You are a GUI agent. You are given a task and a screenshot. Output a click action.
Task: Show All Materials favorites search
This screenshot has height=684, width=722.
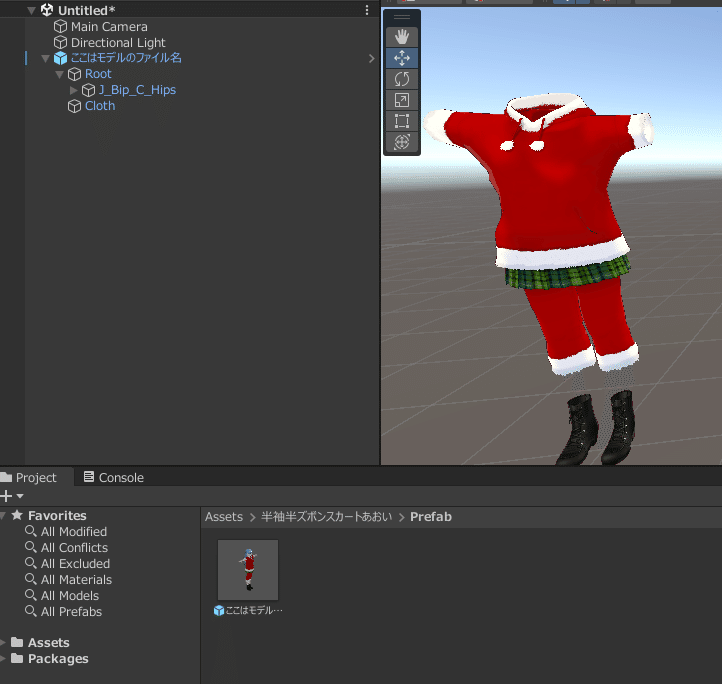click(x=76, y=579)
